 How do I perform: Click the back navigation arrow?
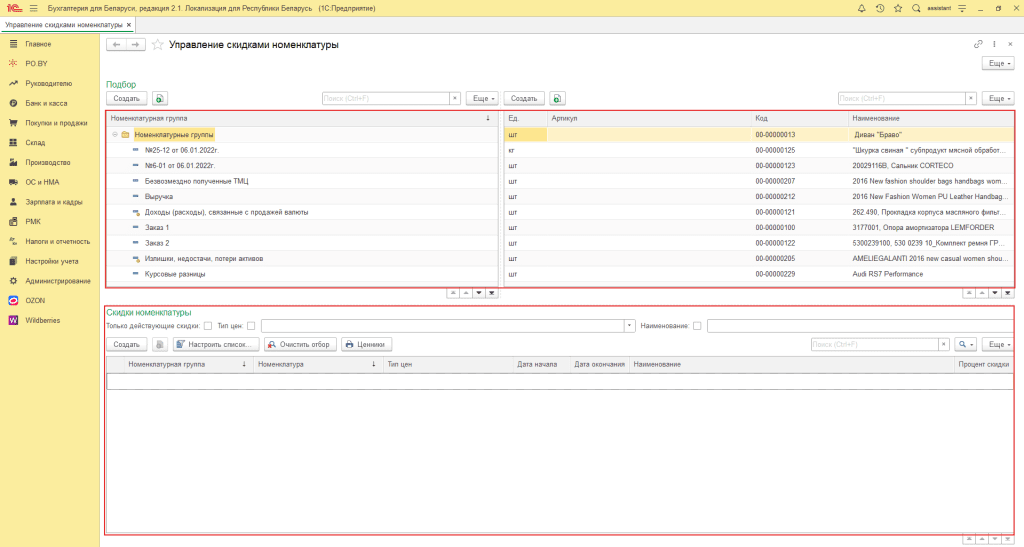pos(116,44)
